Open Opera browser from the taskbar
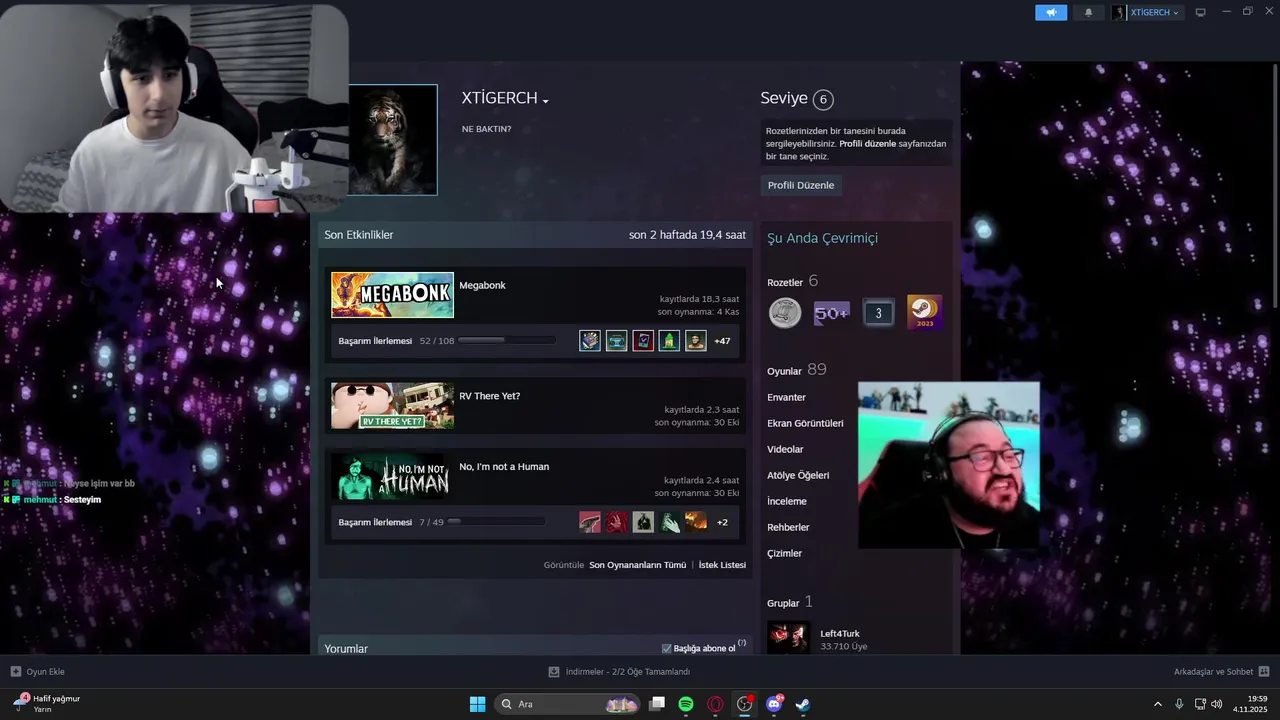 click(715, 704)
